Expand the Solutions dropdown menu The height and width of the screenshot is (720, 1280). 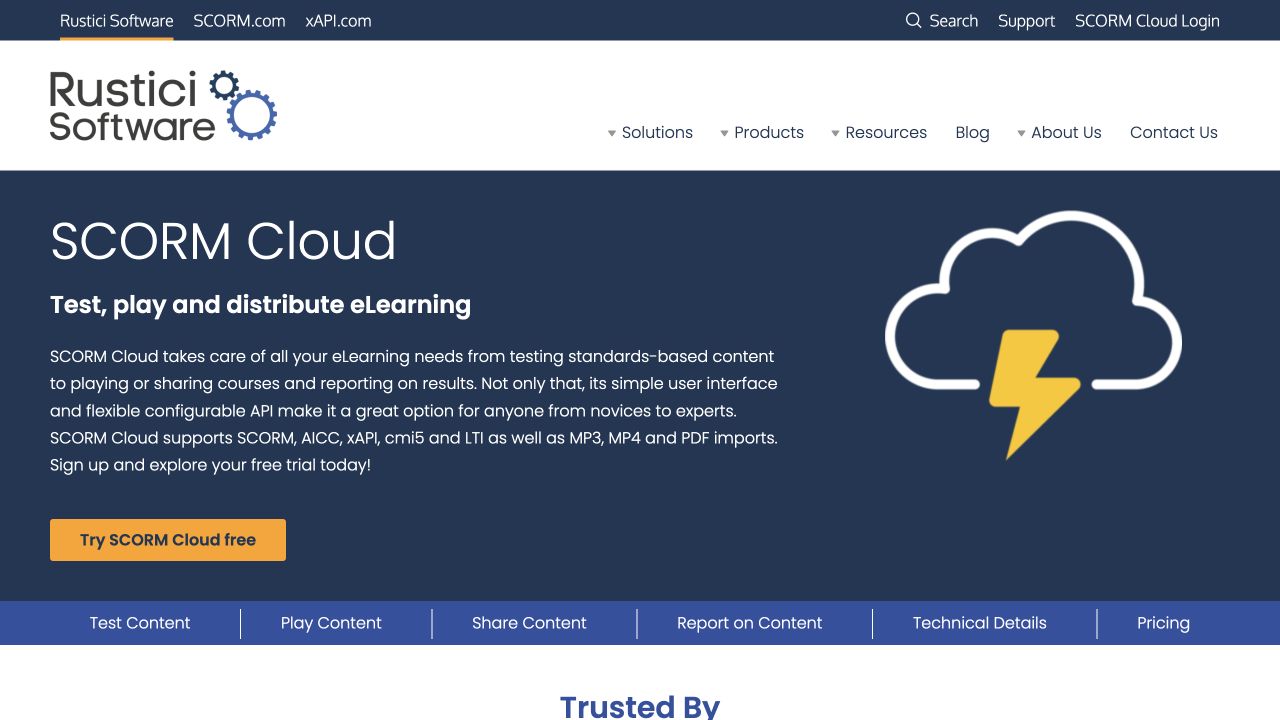pyautogui.click(x=650, y=132)
